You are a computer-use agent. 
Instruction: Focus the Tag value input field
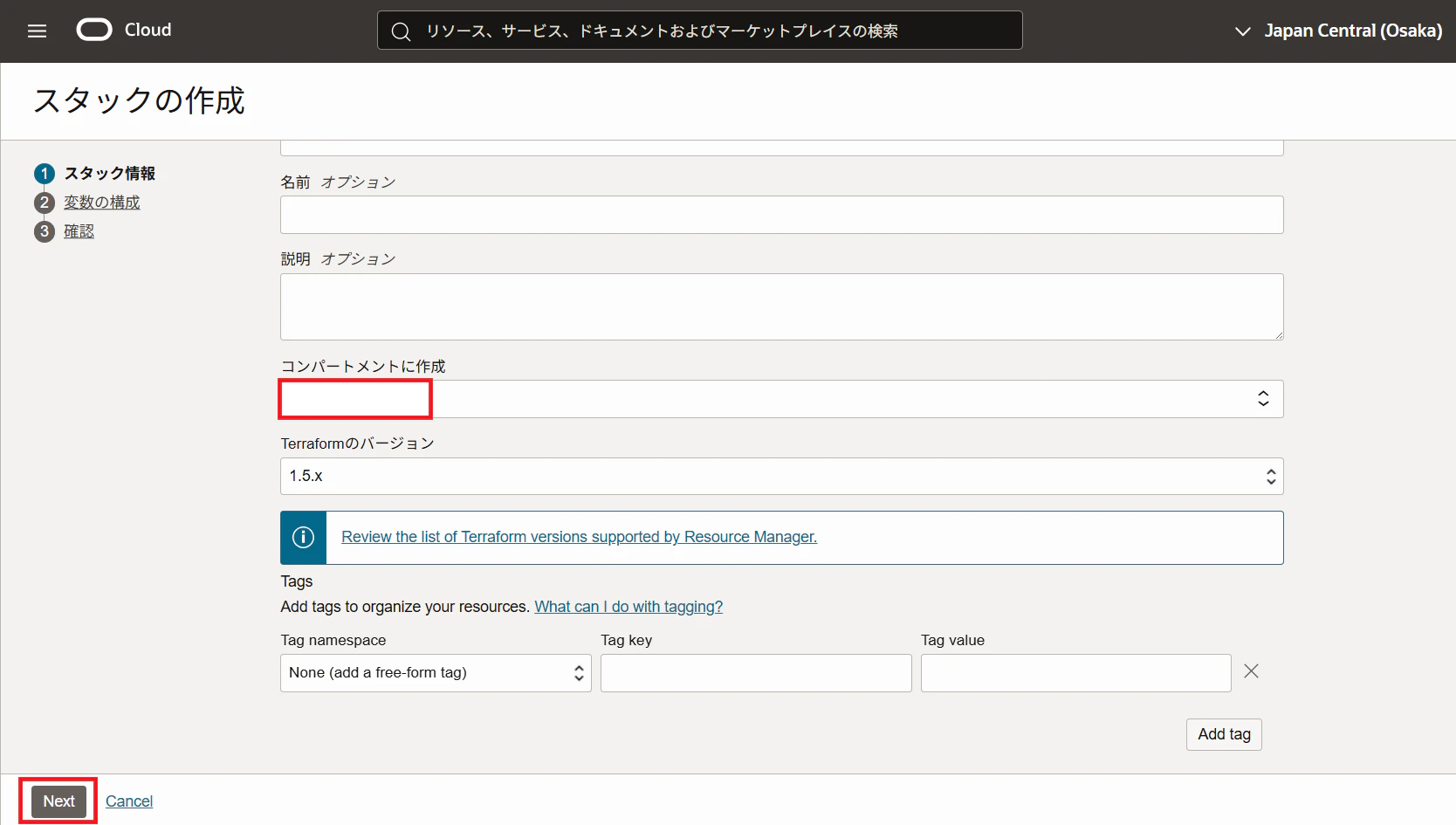coord(1075,673)
